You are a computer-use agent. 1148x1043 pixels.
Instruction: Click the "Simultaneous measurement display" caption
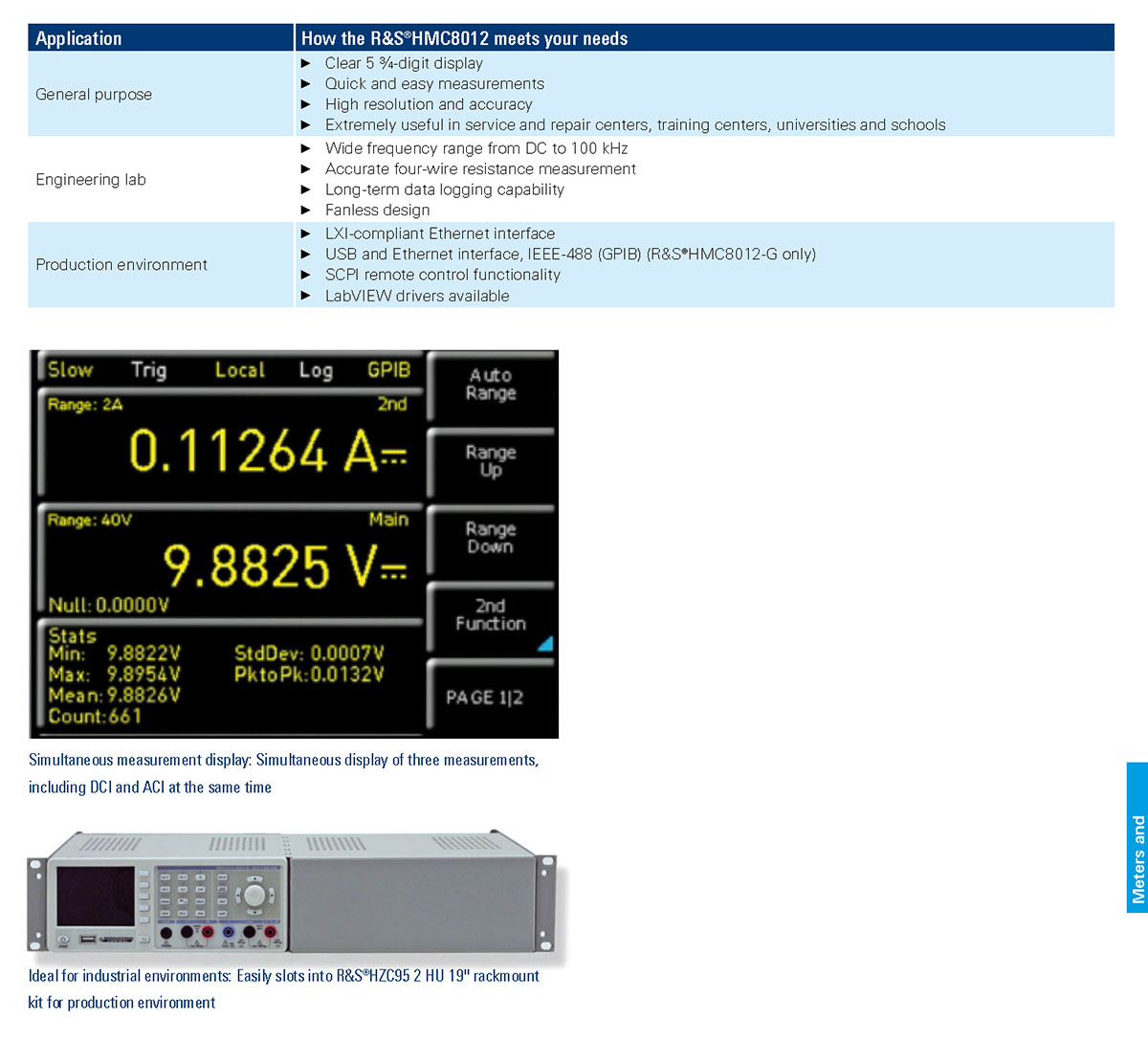point(284,773)
